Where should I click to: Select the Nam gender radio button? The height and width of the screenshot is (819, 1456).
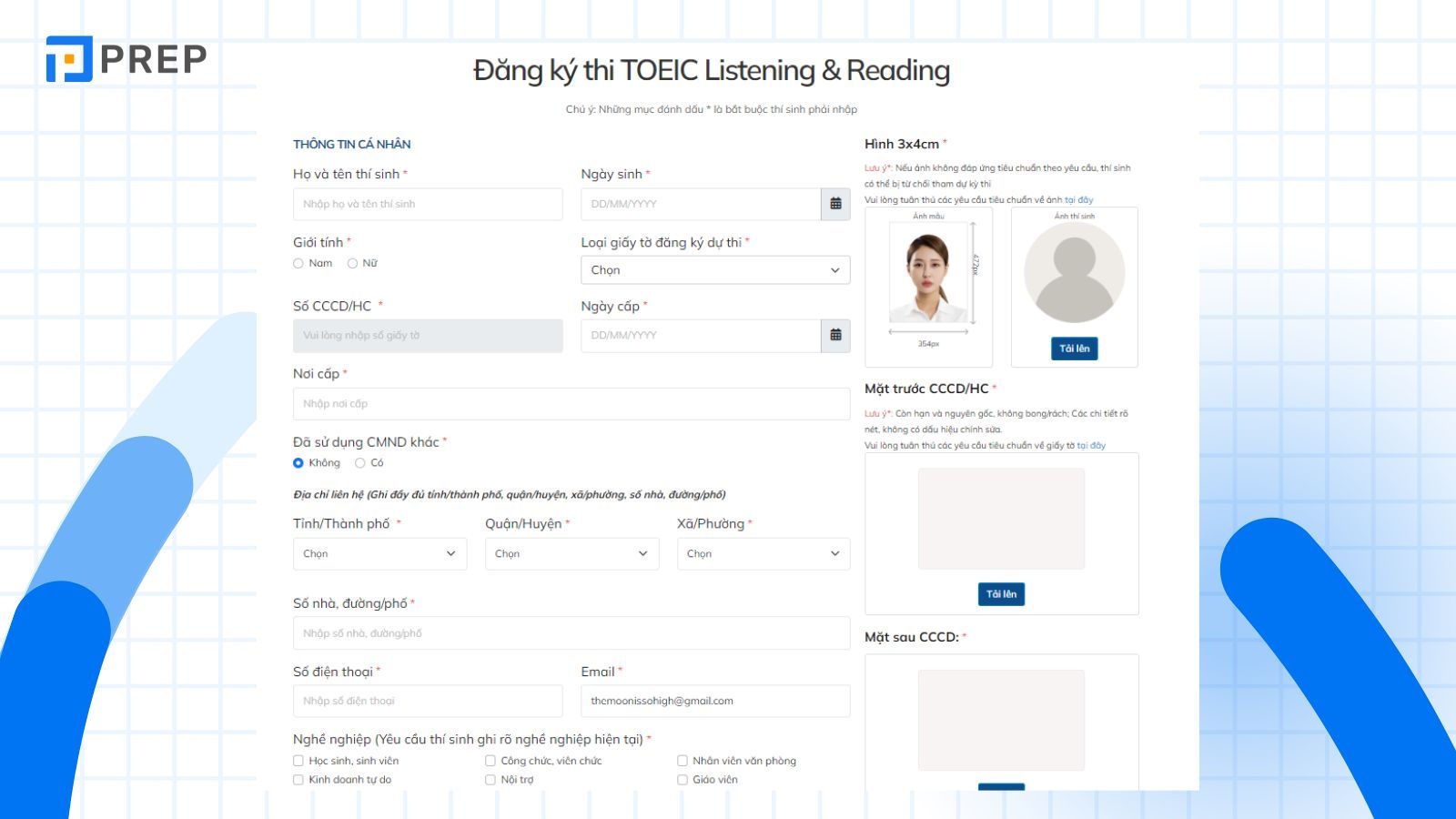pyautogui.click(x=298, y=263)
